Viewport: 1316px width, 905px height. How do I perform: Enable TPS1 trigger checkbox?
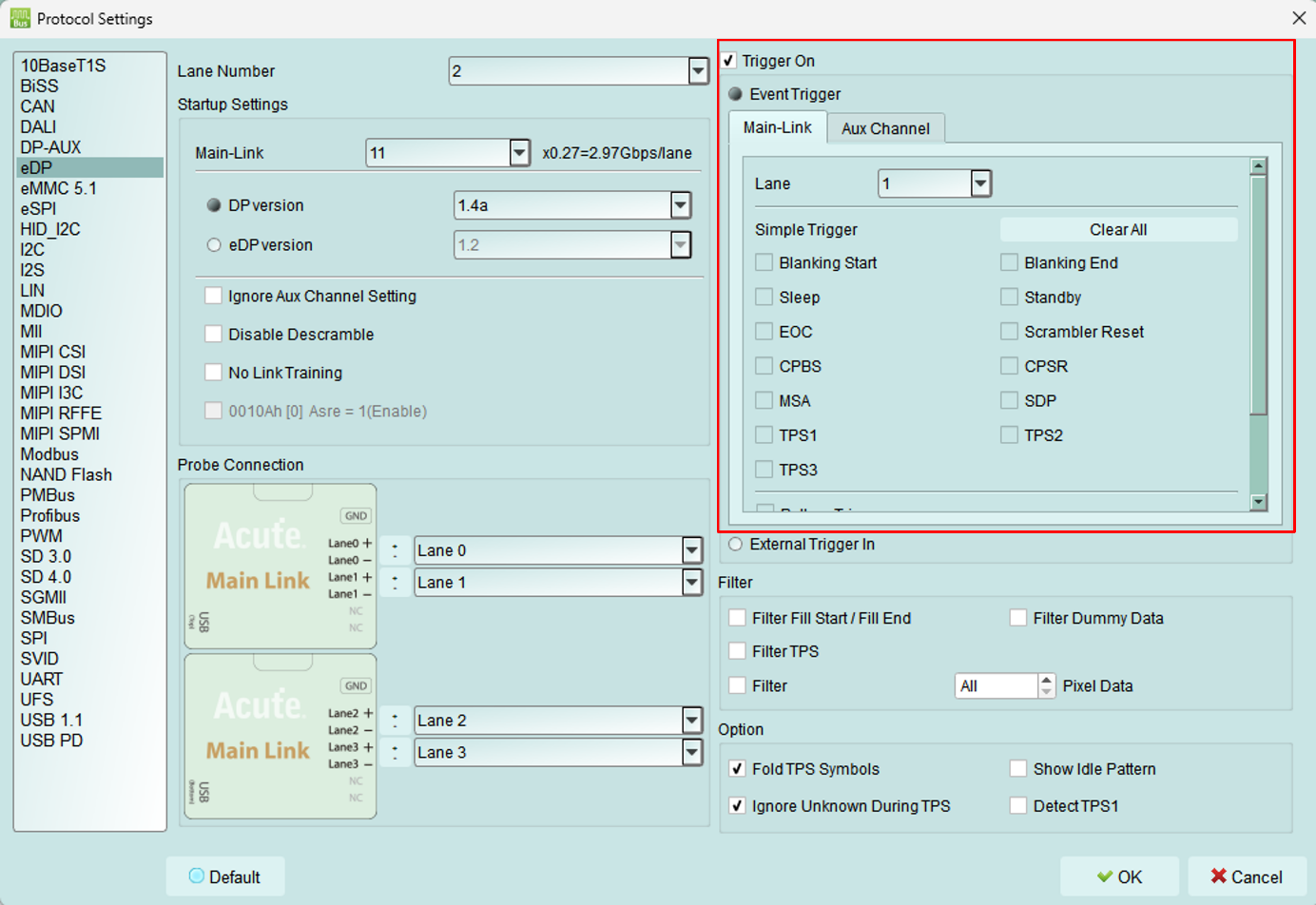click(x=764, y=434)
